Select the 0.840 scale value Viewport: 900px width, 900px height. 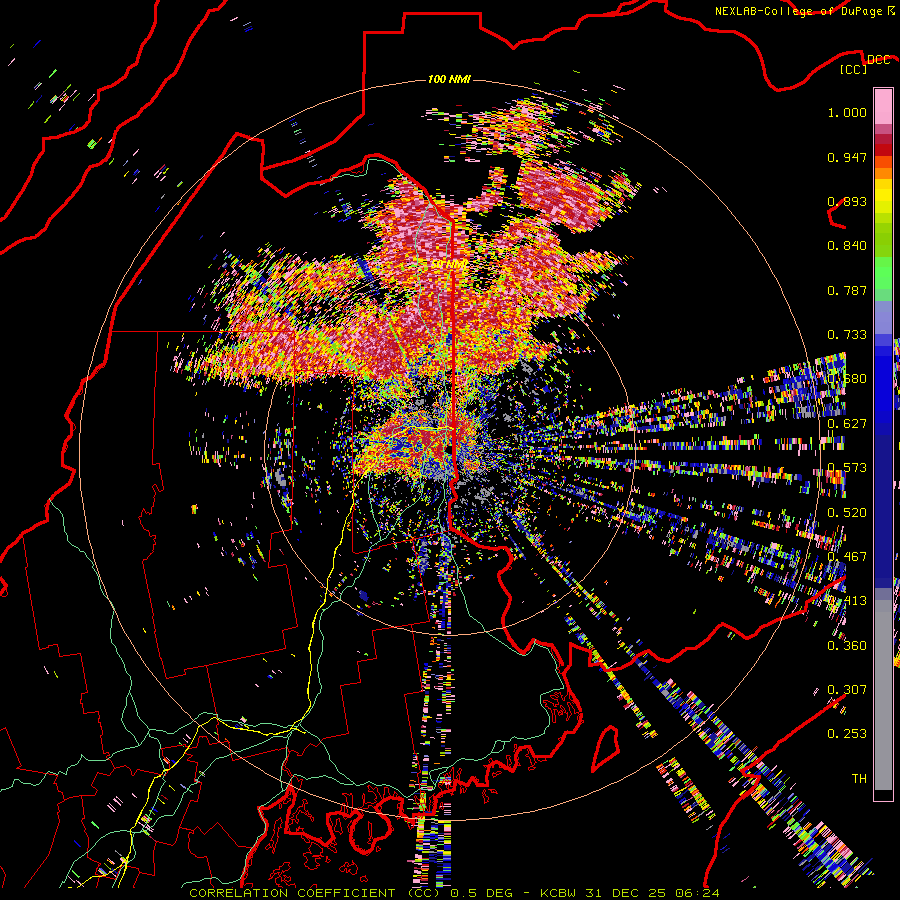(847, 246)
